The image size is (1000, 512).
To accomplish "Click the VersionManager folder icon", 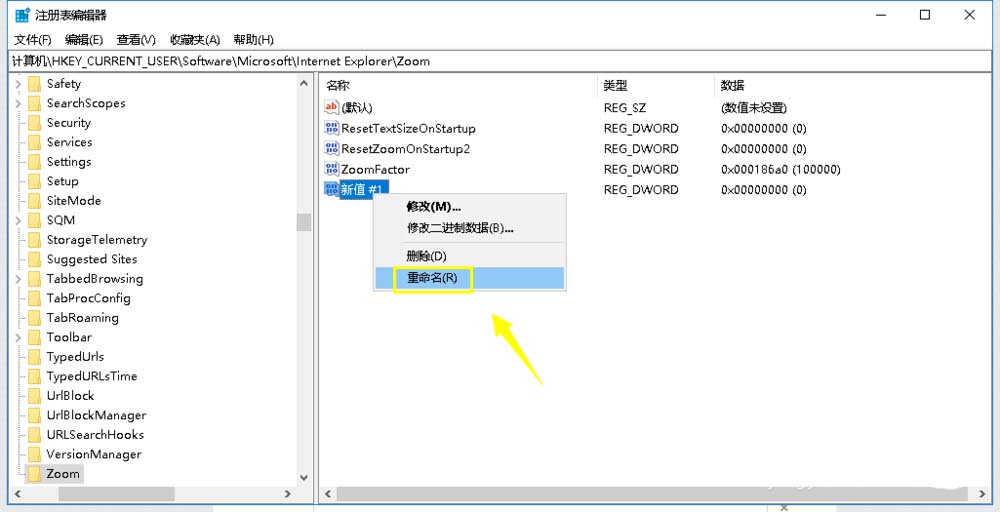I will point(34,454).
